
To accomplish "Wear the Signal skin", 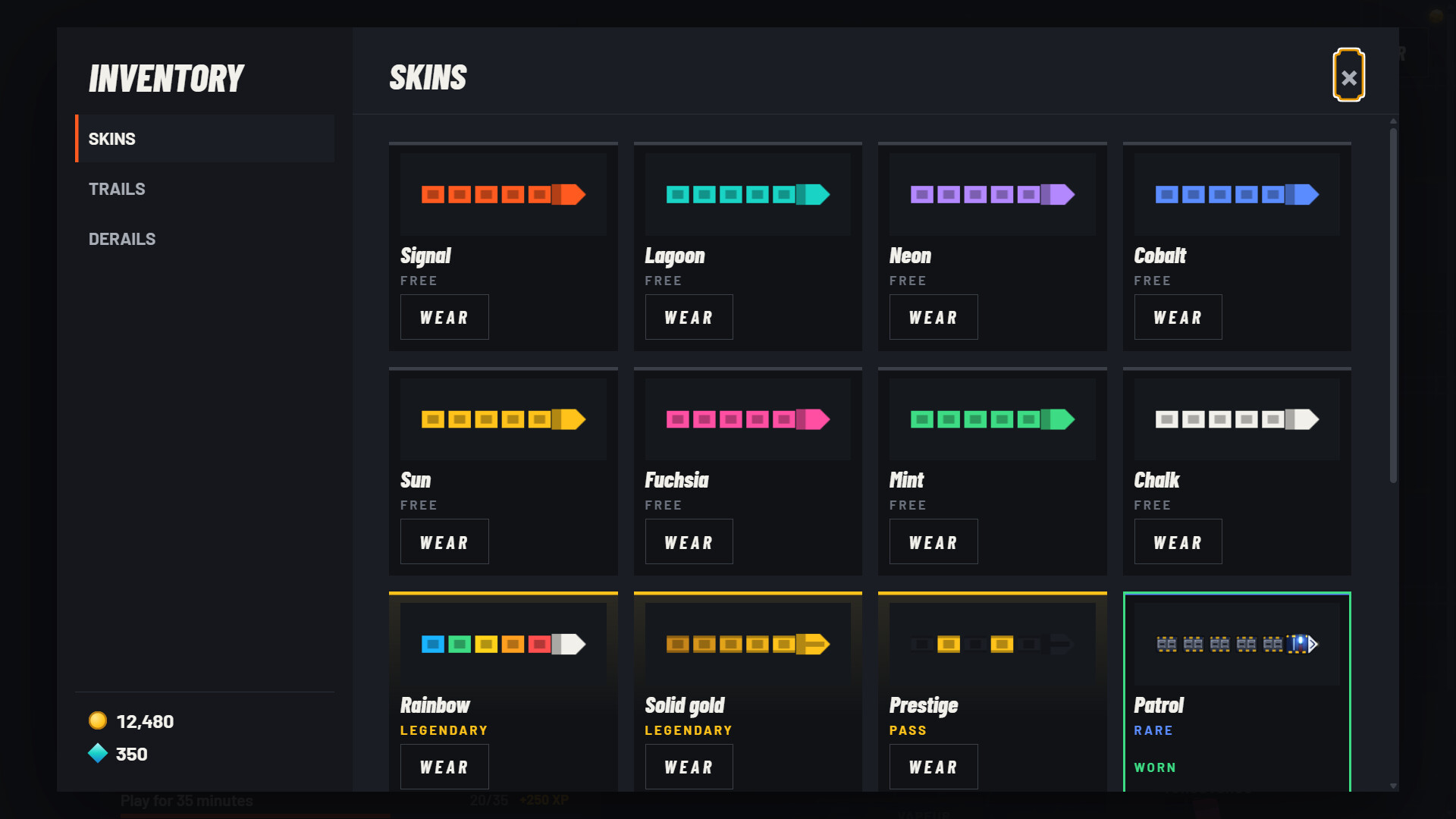I will (x=444, y=317).
